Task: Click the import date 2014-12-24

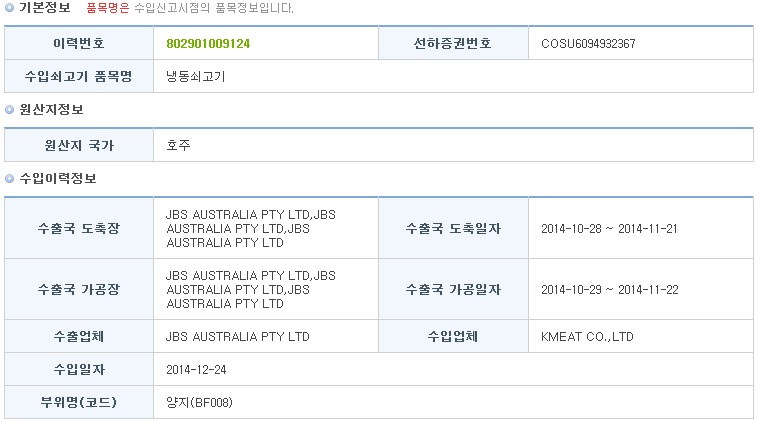Action: [x=196, y=369]
